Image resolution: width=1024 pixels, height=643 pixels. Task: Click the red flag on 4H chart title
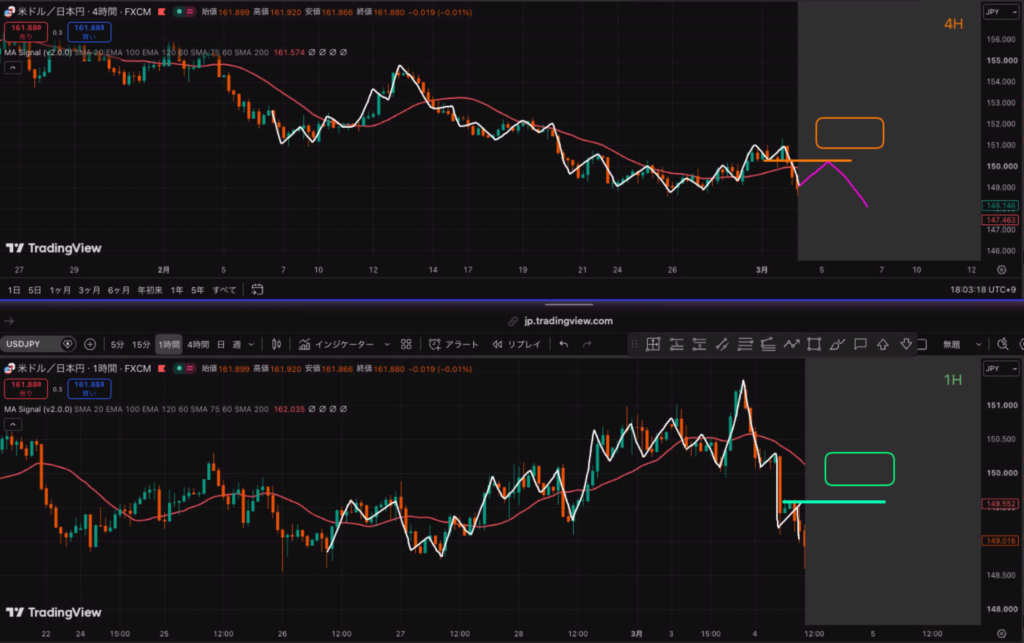click(161, 12)
